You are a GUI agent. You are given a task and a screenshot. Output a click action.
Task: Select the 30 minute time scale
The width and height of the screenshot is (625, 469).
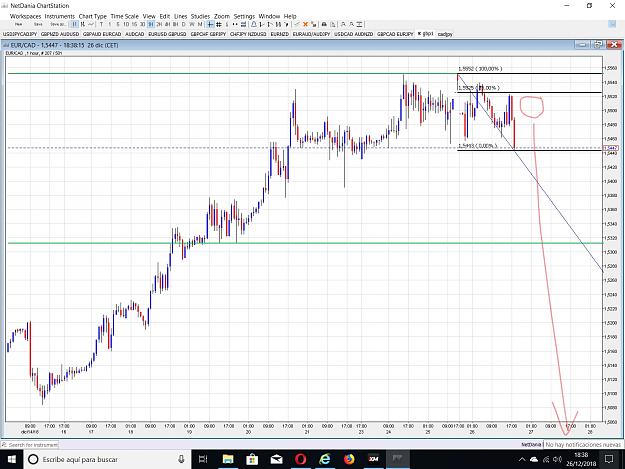pos(142,24)
